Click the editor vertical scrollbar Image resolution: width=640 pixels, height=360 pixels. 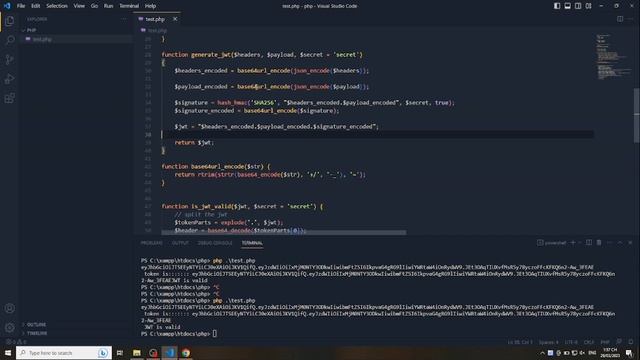point(637,116)
